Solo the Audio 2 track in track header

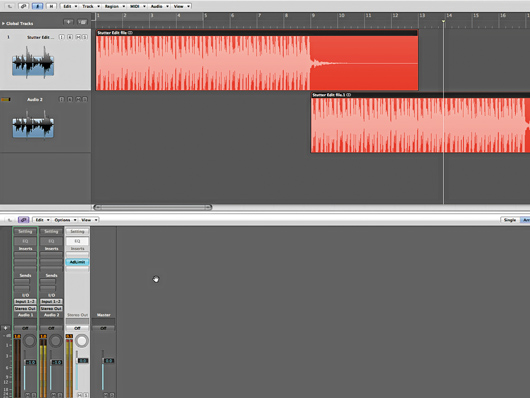coord(85,99)
